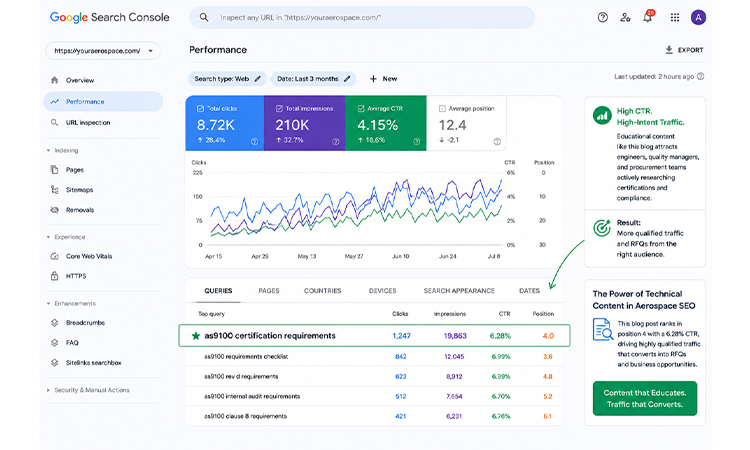Switch to the Dates tab
Image resolution: width=750 pixels, height=450 pixels.
(x=529, y=291)
